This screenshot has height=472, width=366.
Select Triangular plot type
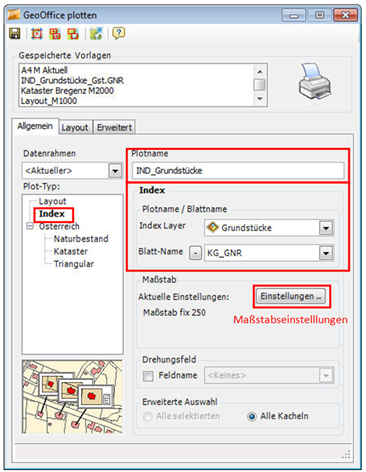coord(74,264)
